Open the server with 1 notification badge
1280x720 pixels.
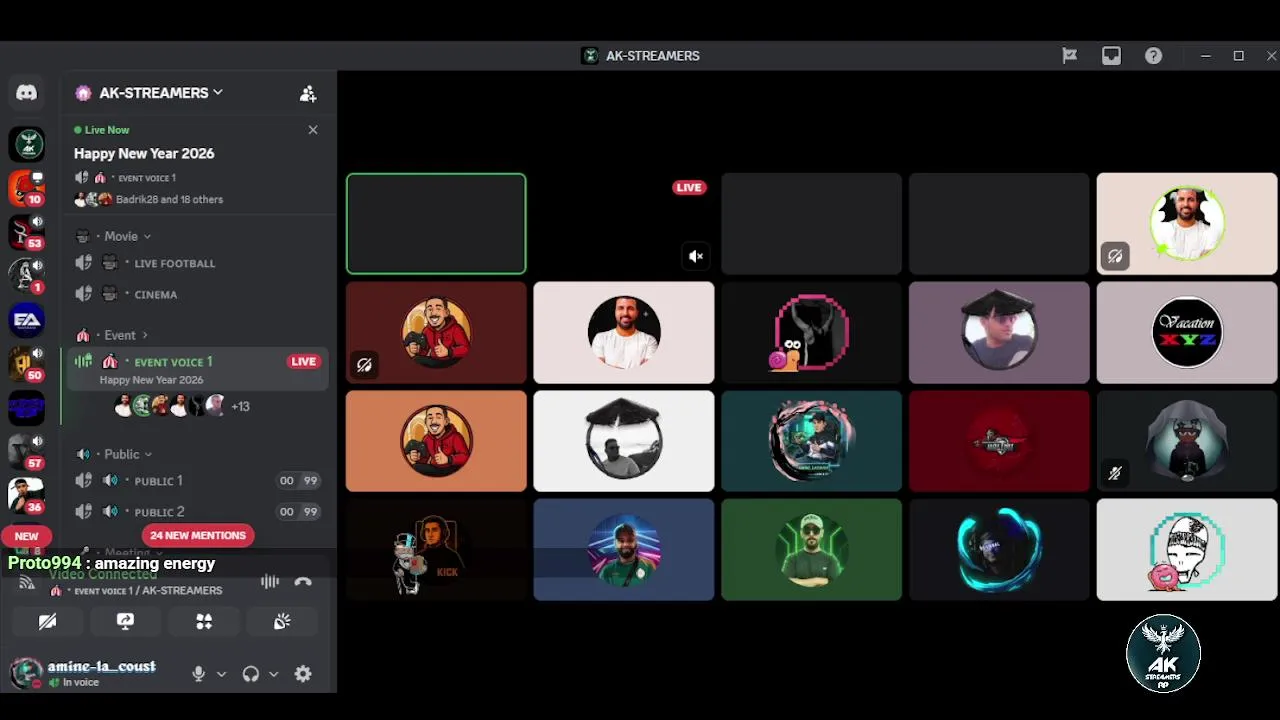tap(27, 276)
